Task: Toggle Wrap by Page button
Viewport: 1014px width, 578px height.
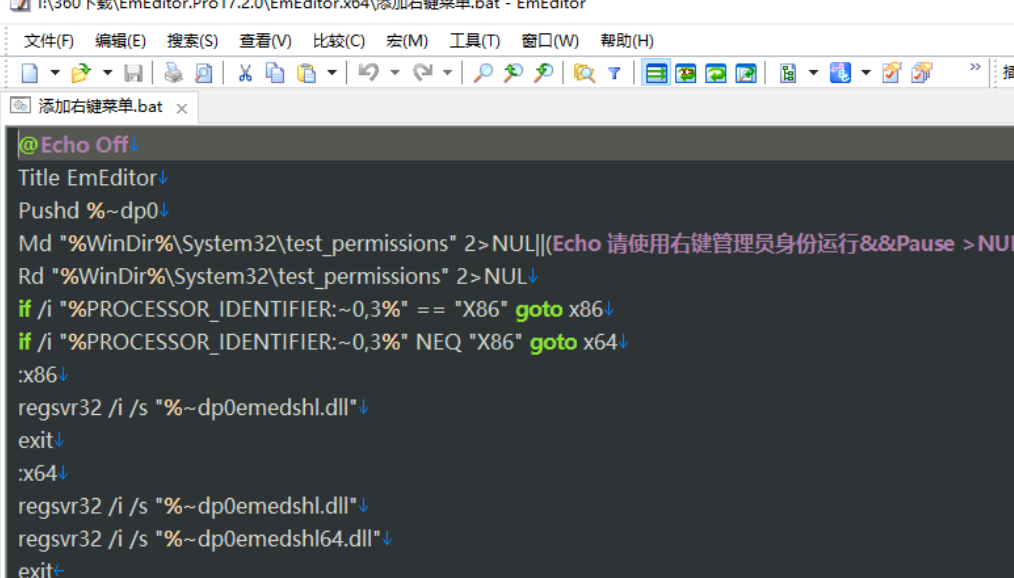Action: tap(746, 73)
